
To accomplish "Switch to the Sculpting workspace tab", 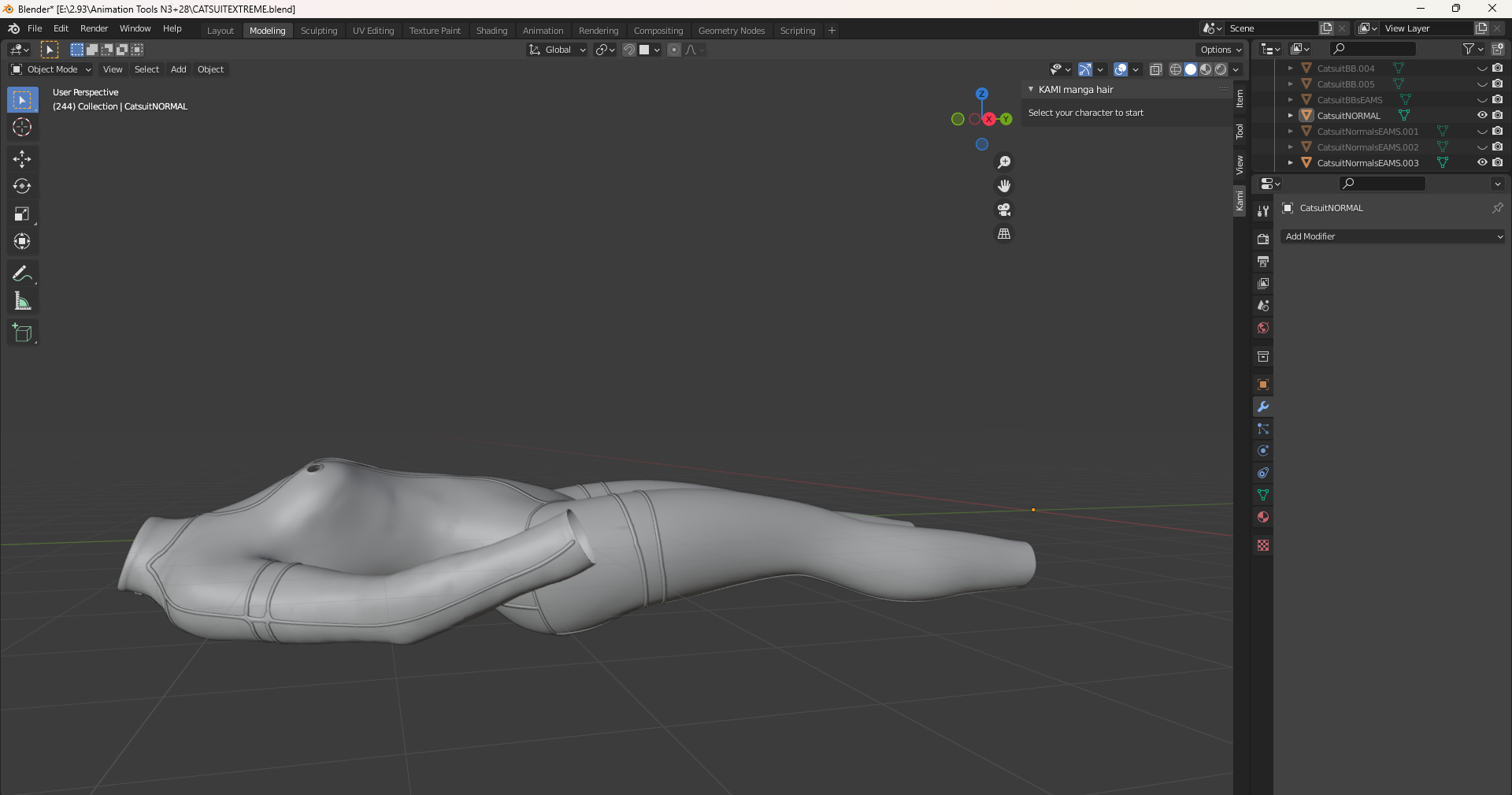I will (319, 31).
